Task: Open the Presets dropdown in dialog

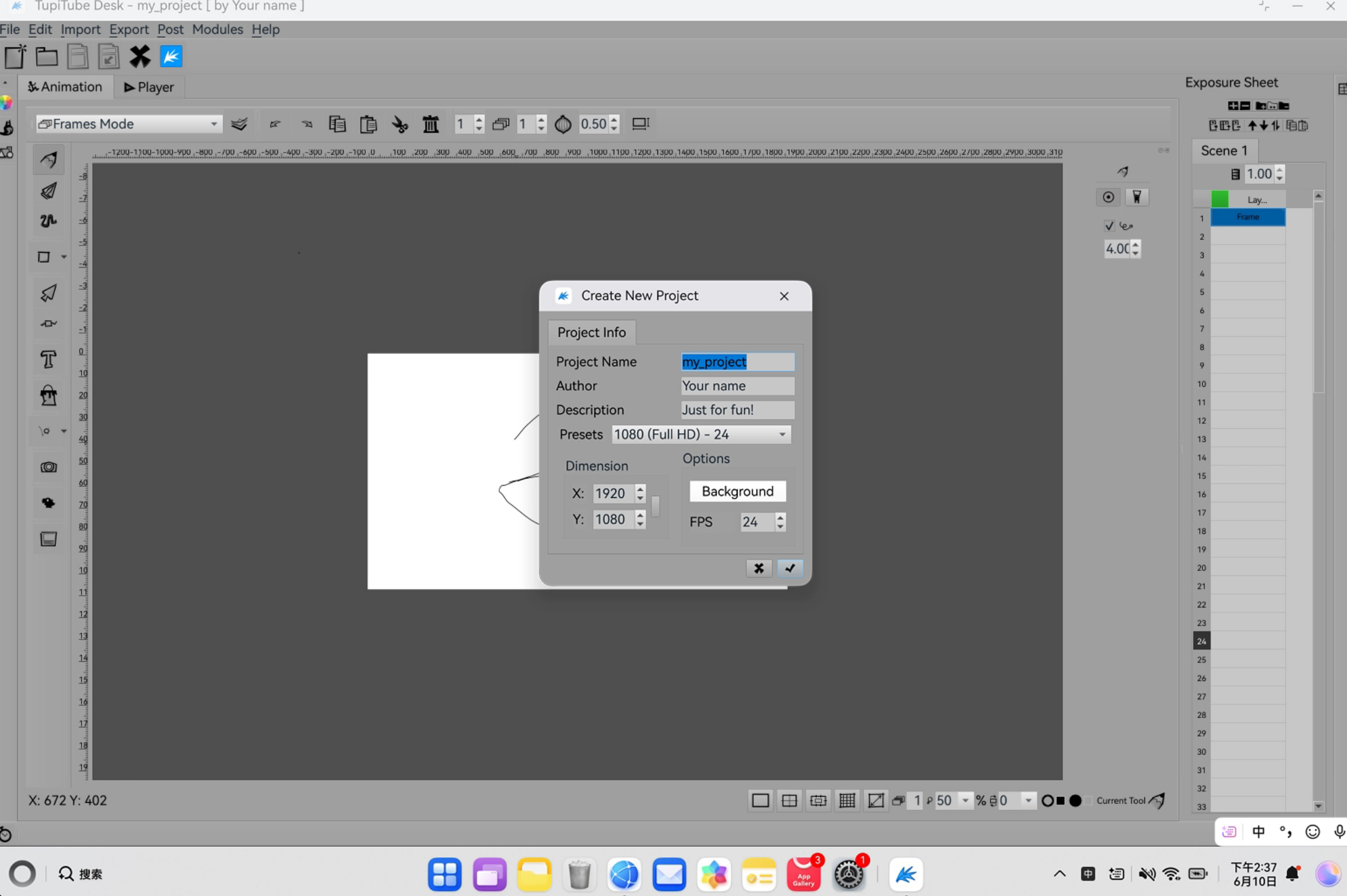Action: [701, 434]
